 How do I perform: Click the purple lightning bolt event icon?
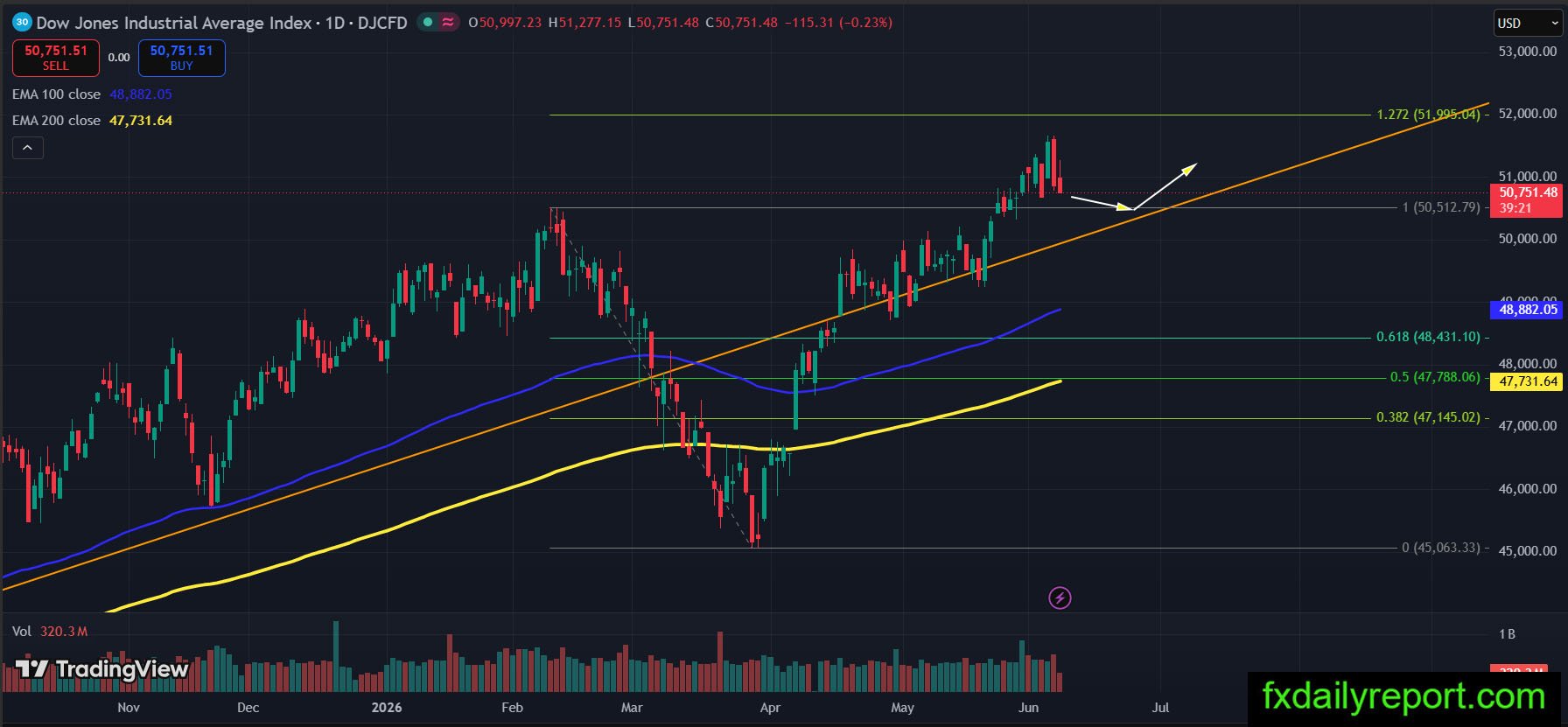coord(1060,598)
